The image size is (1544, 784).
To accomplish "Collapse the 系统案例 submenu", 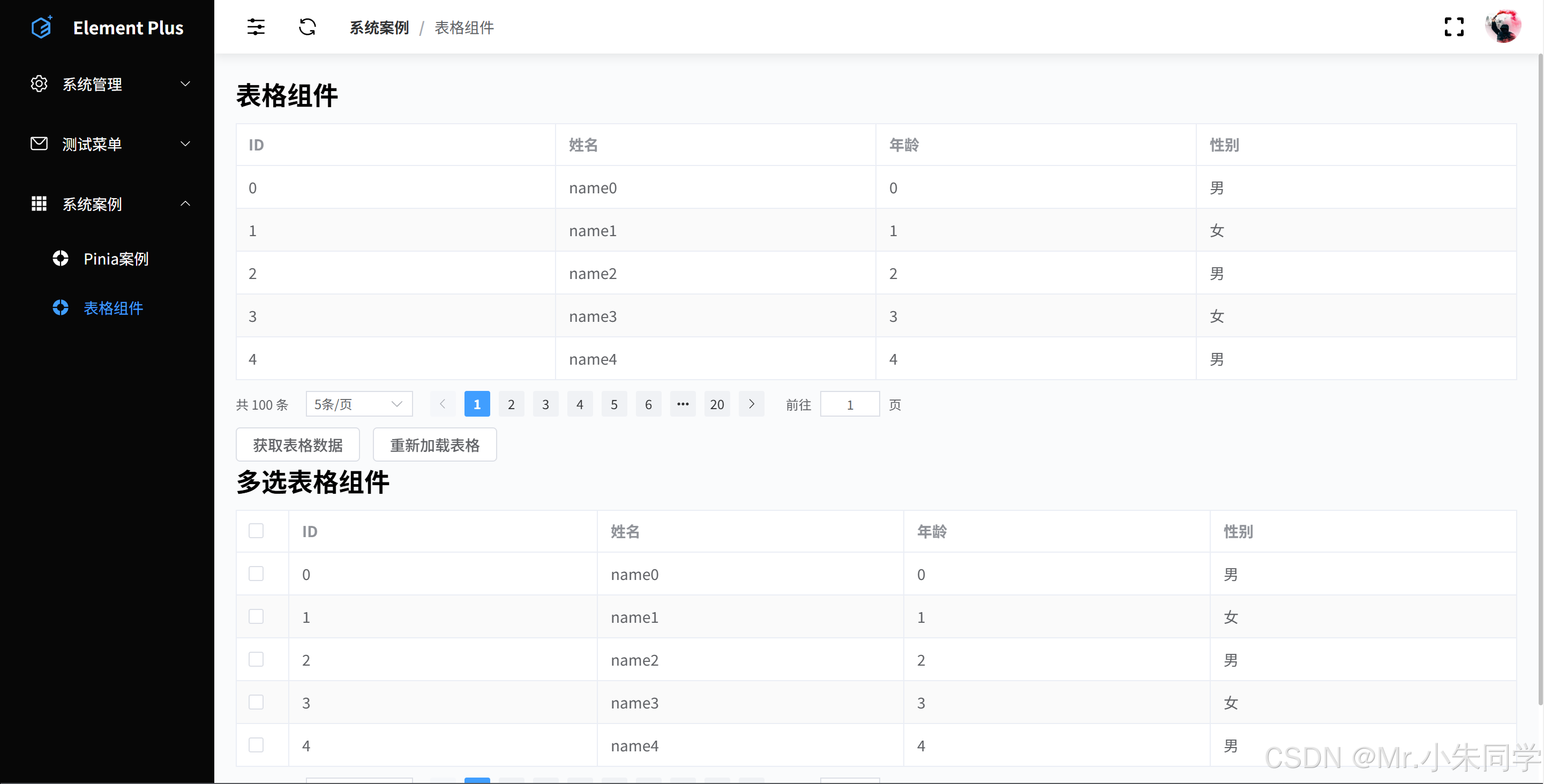I will tap(185, 203).
